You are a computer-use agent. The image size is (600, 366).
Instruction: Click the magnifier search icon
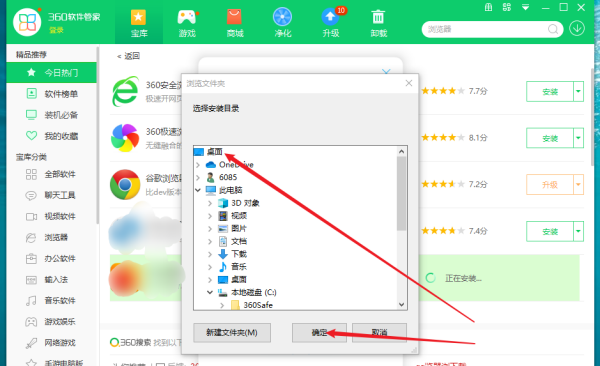tap(553, 29)
